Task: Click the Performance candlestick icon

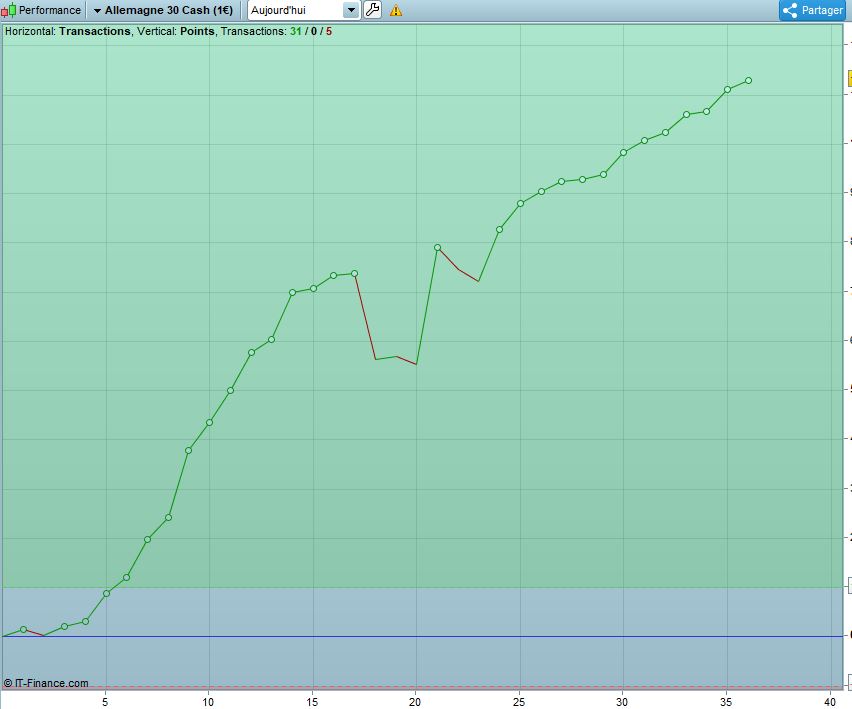Action: [9, 10]
